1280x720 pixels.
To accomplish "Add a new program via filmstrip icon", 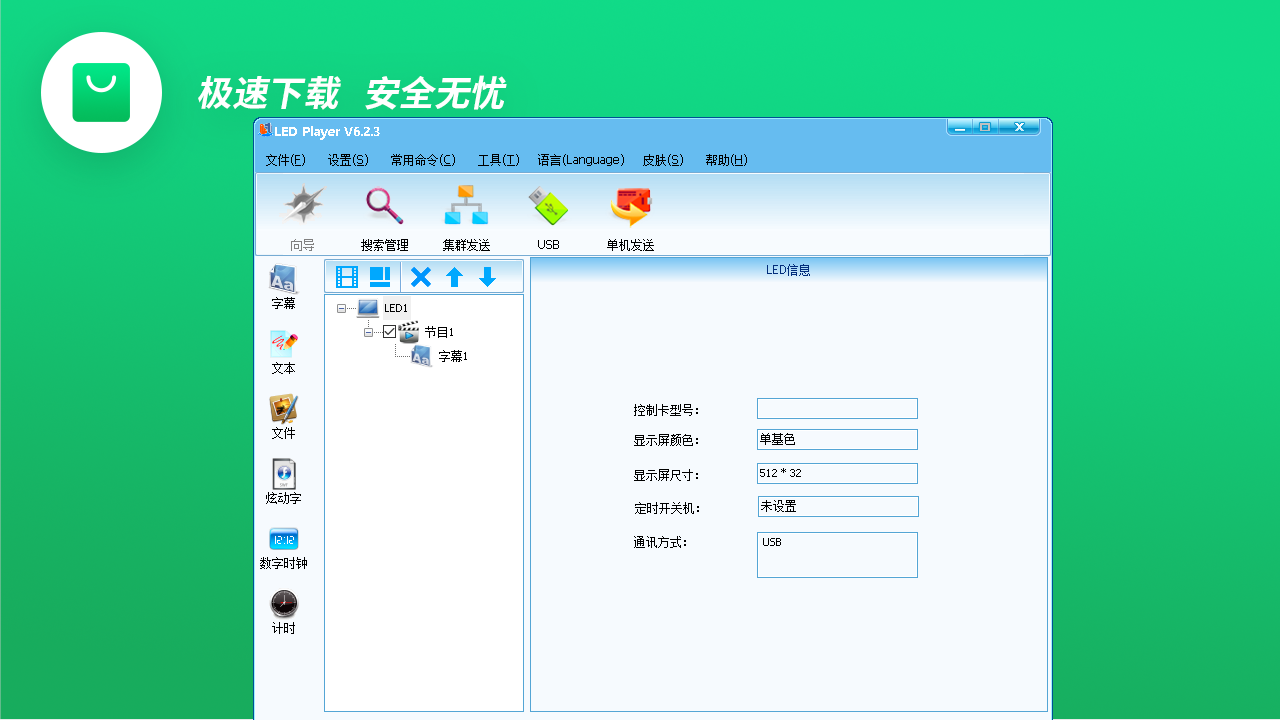I will point(347,277).
